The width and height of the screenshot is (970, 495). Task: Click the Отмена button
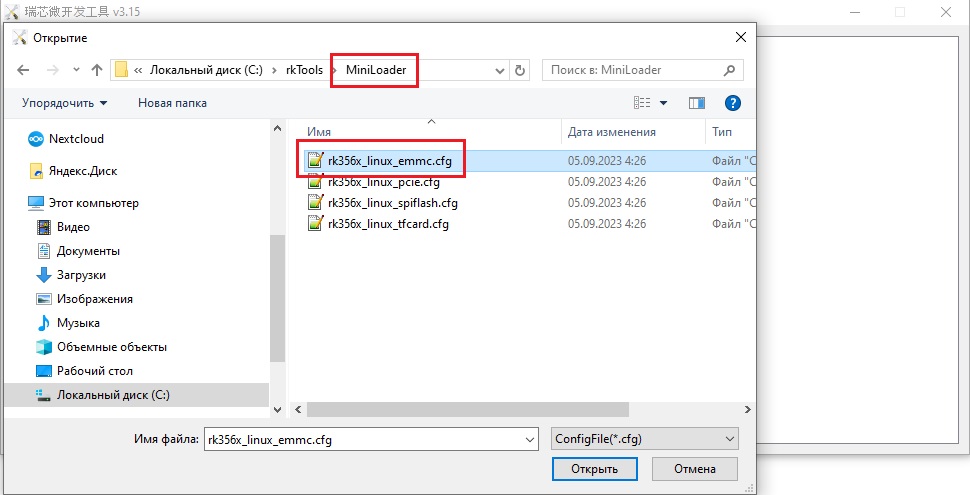tap(695, 469)
